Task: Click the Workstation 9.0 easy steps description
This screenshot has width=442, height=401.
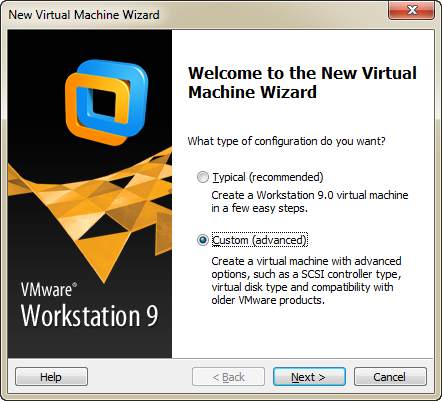Action: pos(310,201)
